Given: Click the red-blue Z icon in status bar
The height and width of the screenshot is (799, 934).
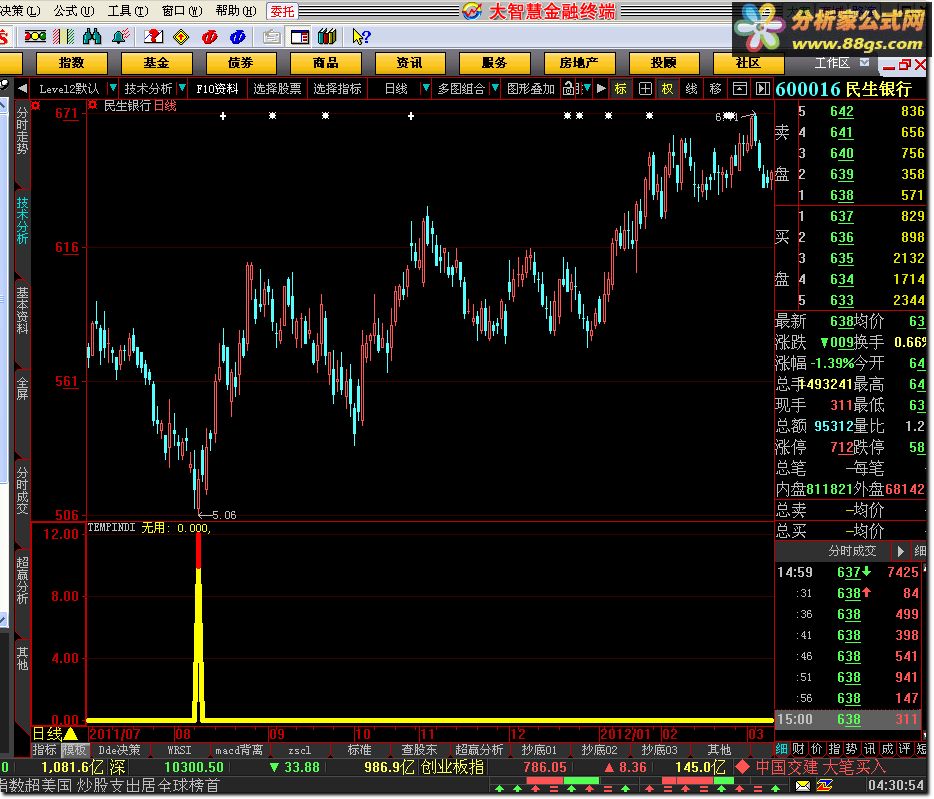Looking at the screenshot, I should 825,786.
